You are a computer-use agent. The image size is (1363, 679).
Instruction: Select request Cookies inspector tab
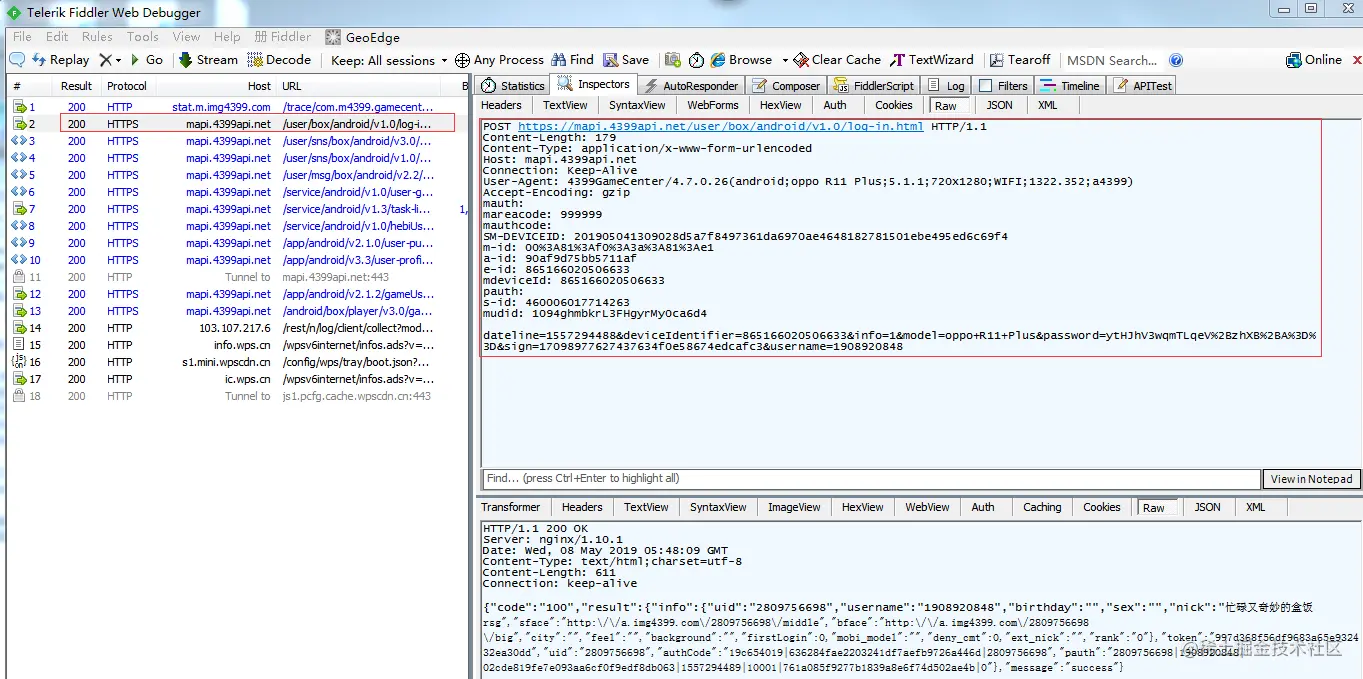point(893,105)
